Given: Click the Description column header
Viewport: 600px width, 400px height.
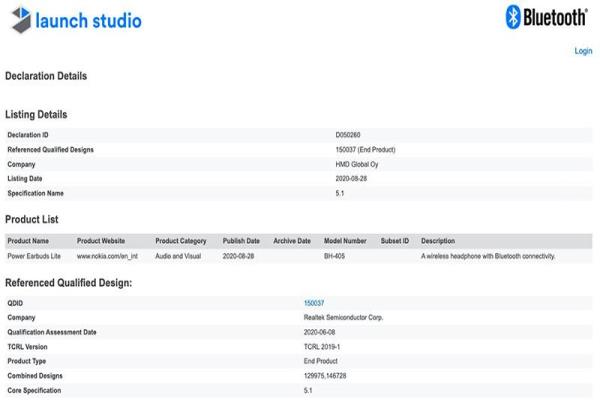Looking at the screenshot, I should [438, 241].
